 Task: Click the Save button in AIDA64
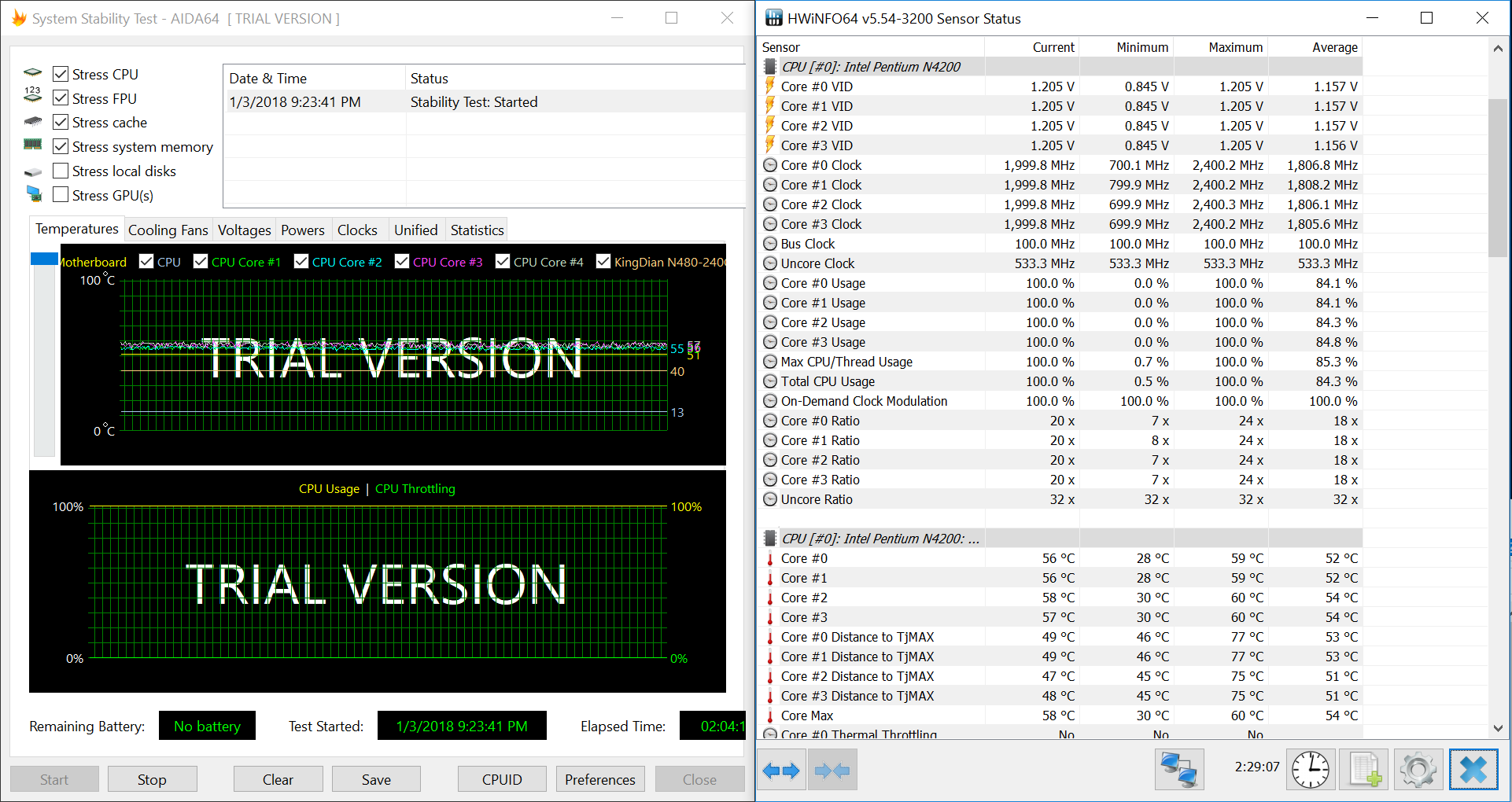(376, 779)
